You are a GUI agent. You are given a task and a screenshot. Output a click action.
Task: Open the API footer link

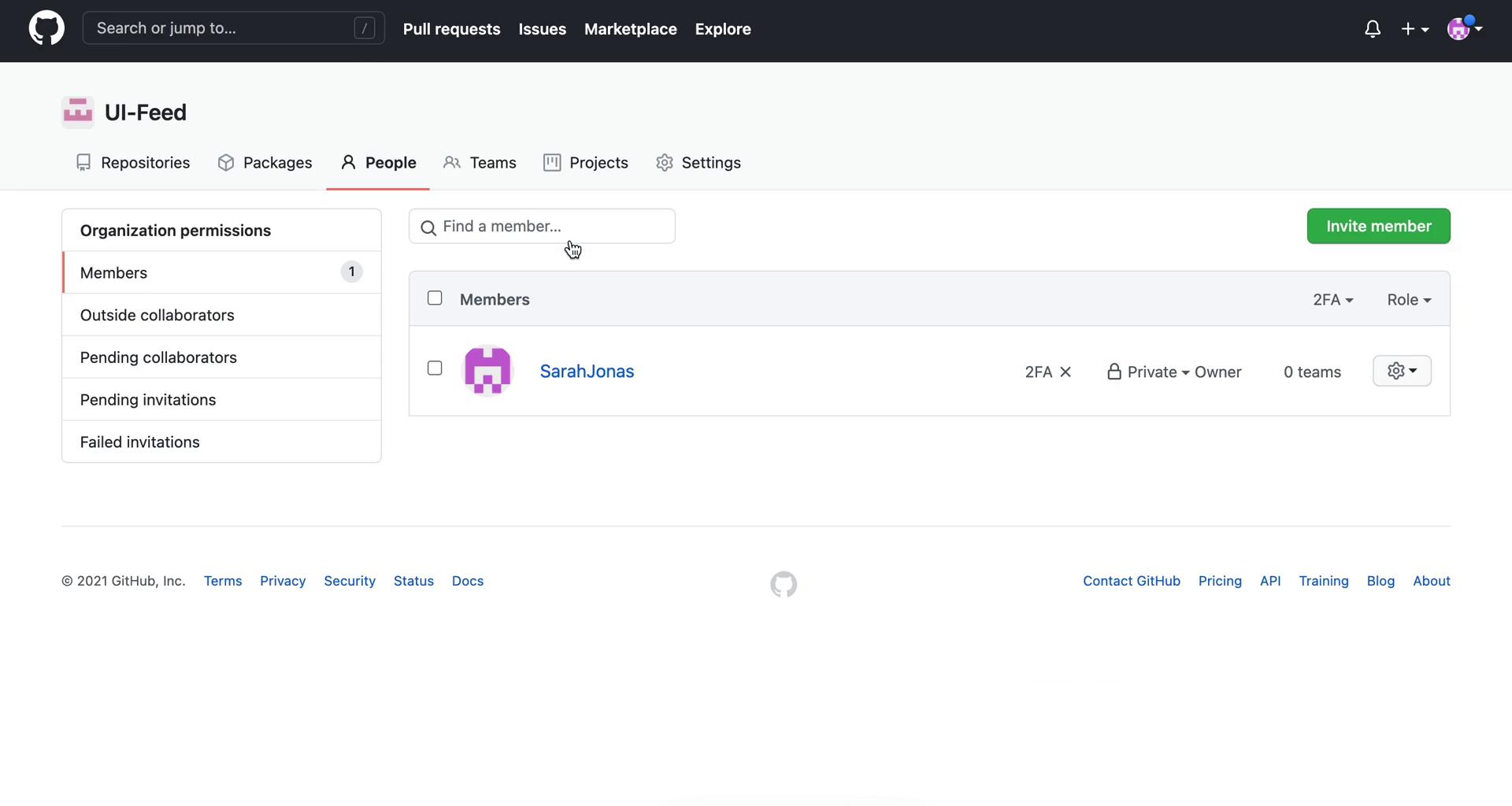pos(1270,581)
